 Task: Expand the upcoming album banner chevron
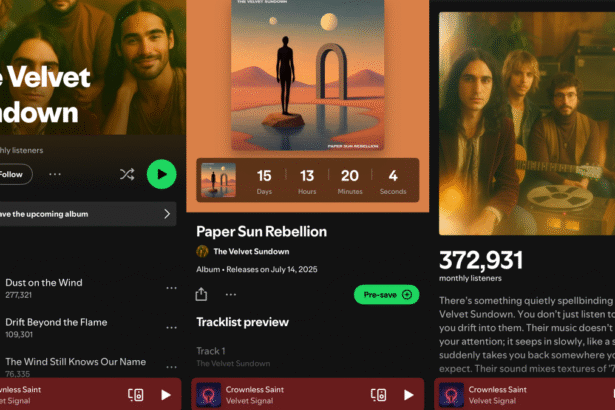tap(167, 214)
